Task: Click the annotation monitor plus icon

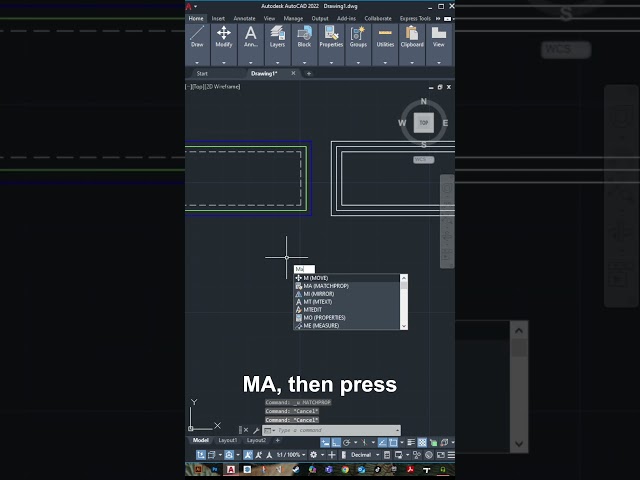Action: point(332,455)
